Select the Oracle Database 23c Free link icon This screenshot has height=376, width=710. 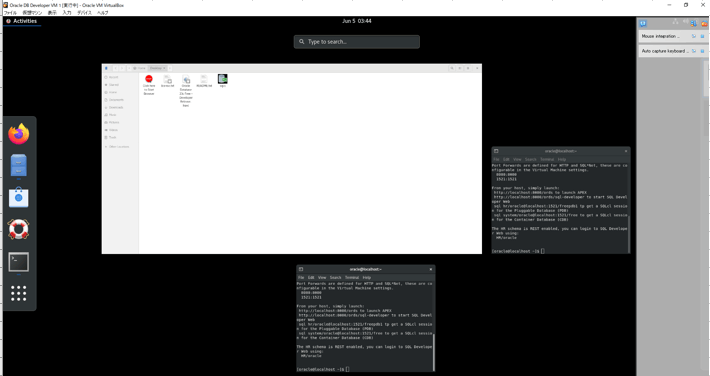pyautogui.click(x=186, y=80)
